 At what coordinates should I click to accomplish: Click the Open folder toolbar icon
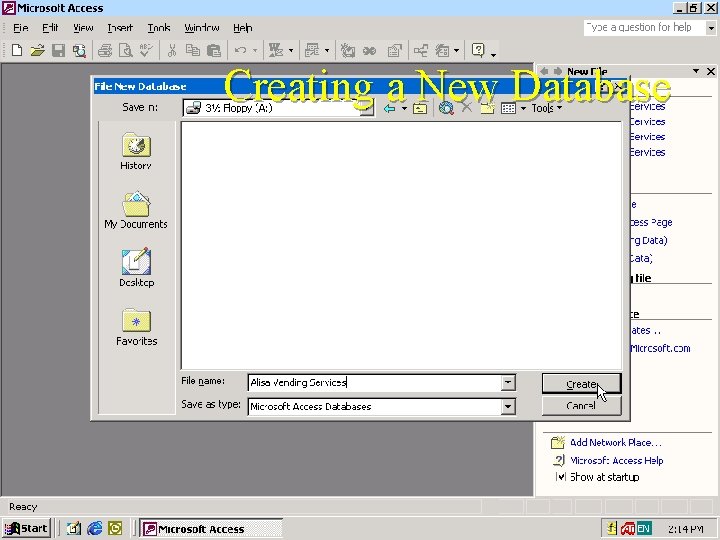[37, 50]
